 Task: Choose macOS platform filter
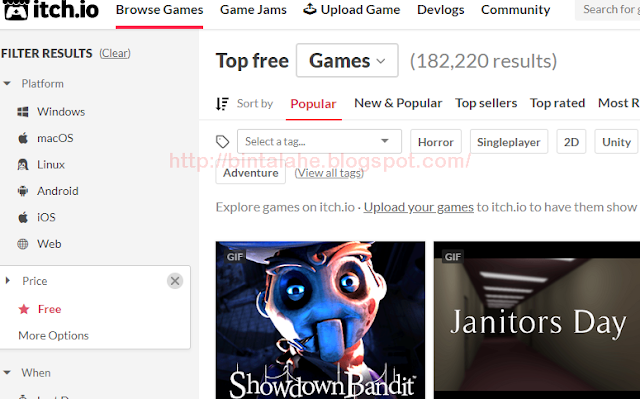click(x=55, y=138)
